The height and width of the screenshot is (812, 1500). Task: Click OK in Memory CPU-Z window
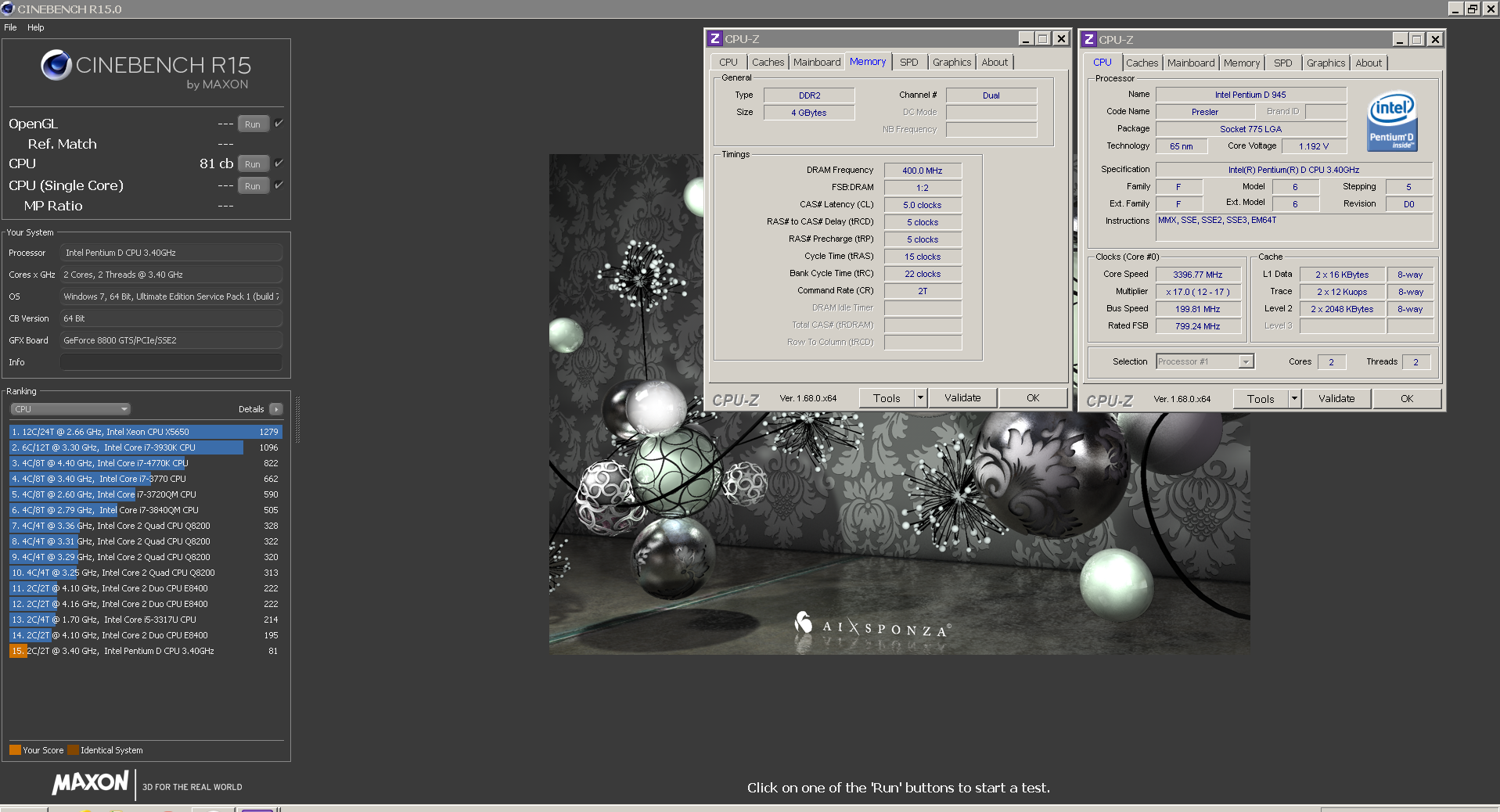click(x=1033, y=397)
